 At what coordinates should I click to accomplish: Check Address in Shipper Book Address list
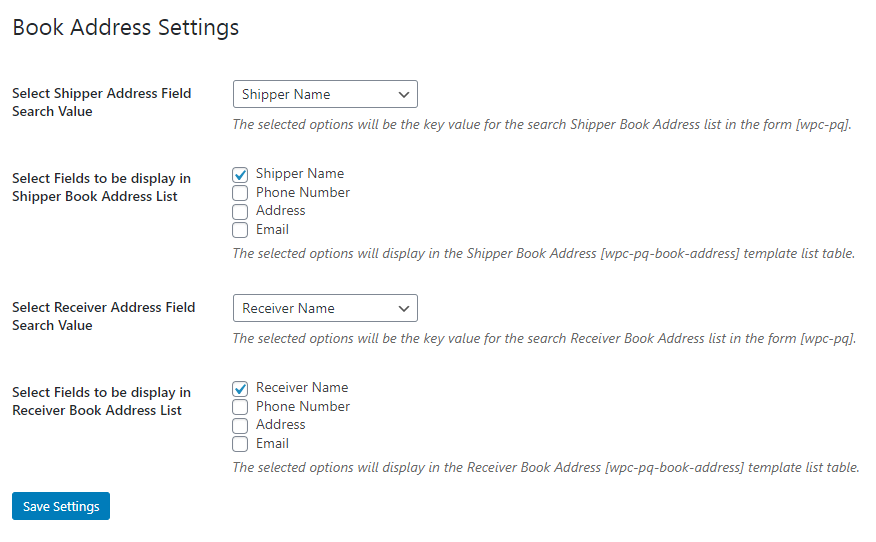coord(240,212)
